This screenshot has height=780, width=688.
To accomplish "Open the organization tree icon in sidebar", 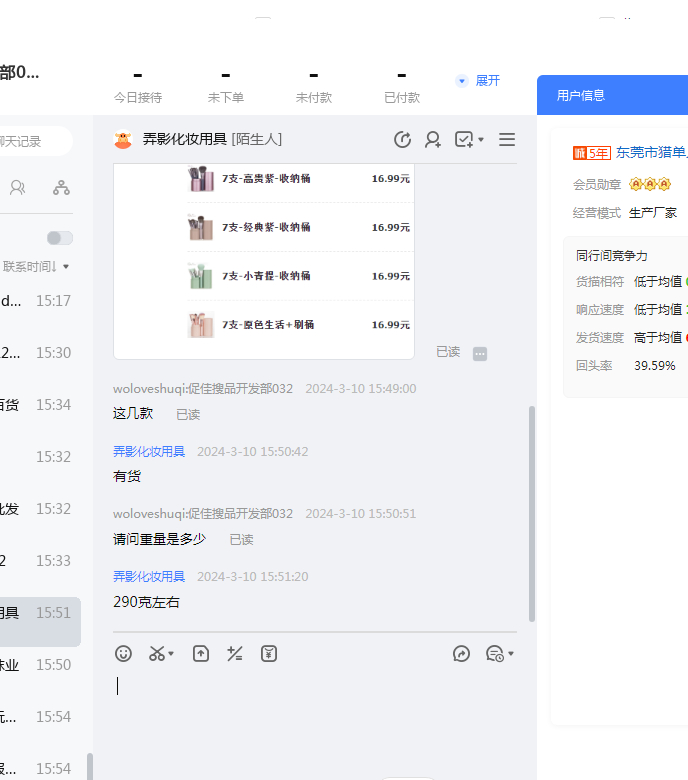I will click(61, 187).
